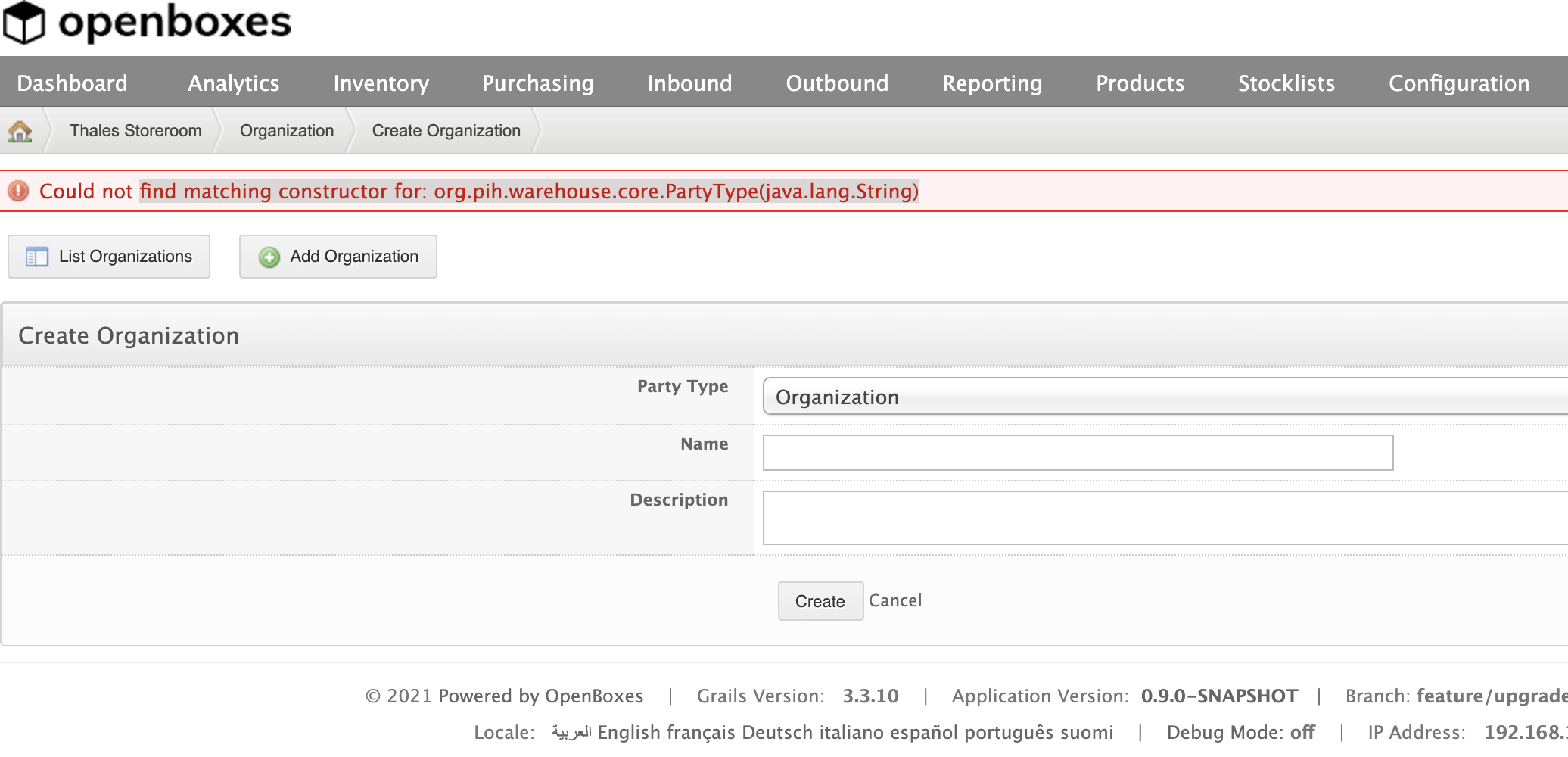Open the Outbound menu
This screenshot has height=757, width=1568.
(x=837, y=83)
